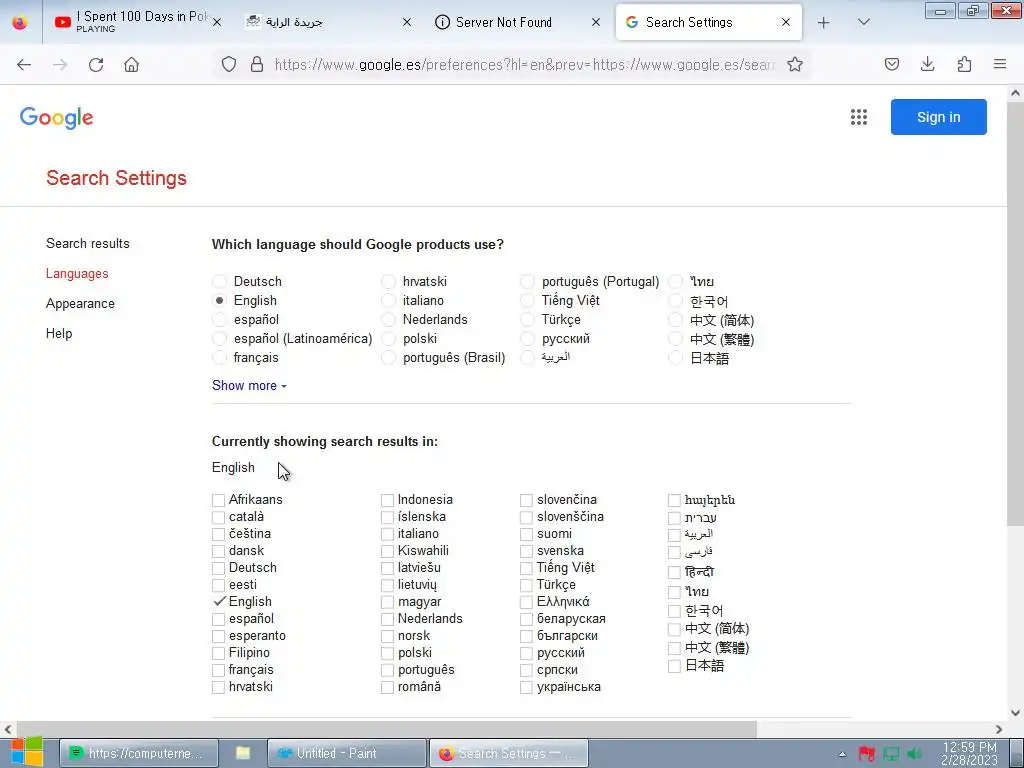The width and height of the screenshot is (1024, 768).
Task: Open the Firefox hamburger menu
Action: [x=1000, y=64]
